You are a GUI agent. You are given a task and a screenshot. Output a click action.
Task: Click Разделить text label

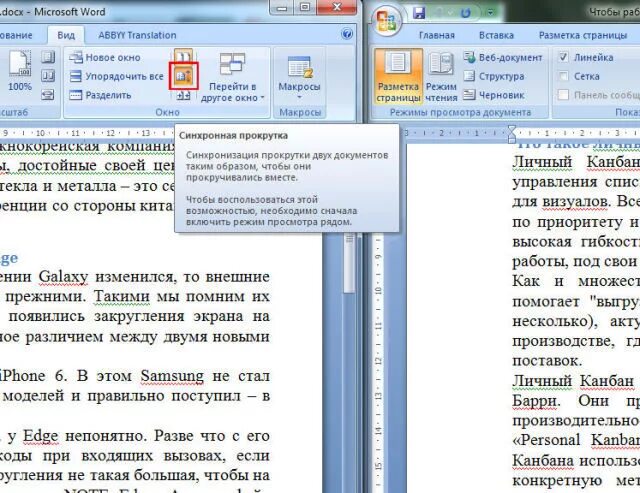pos(108,95)
